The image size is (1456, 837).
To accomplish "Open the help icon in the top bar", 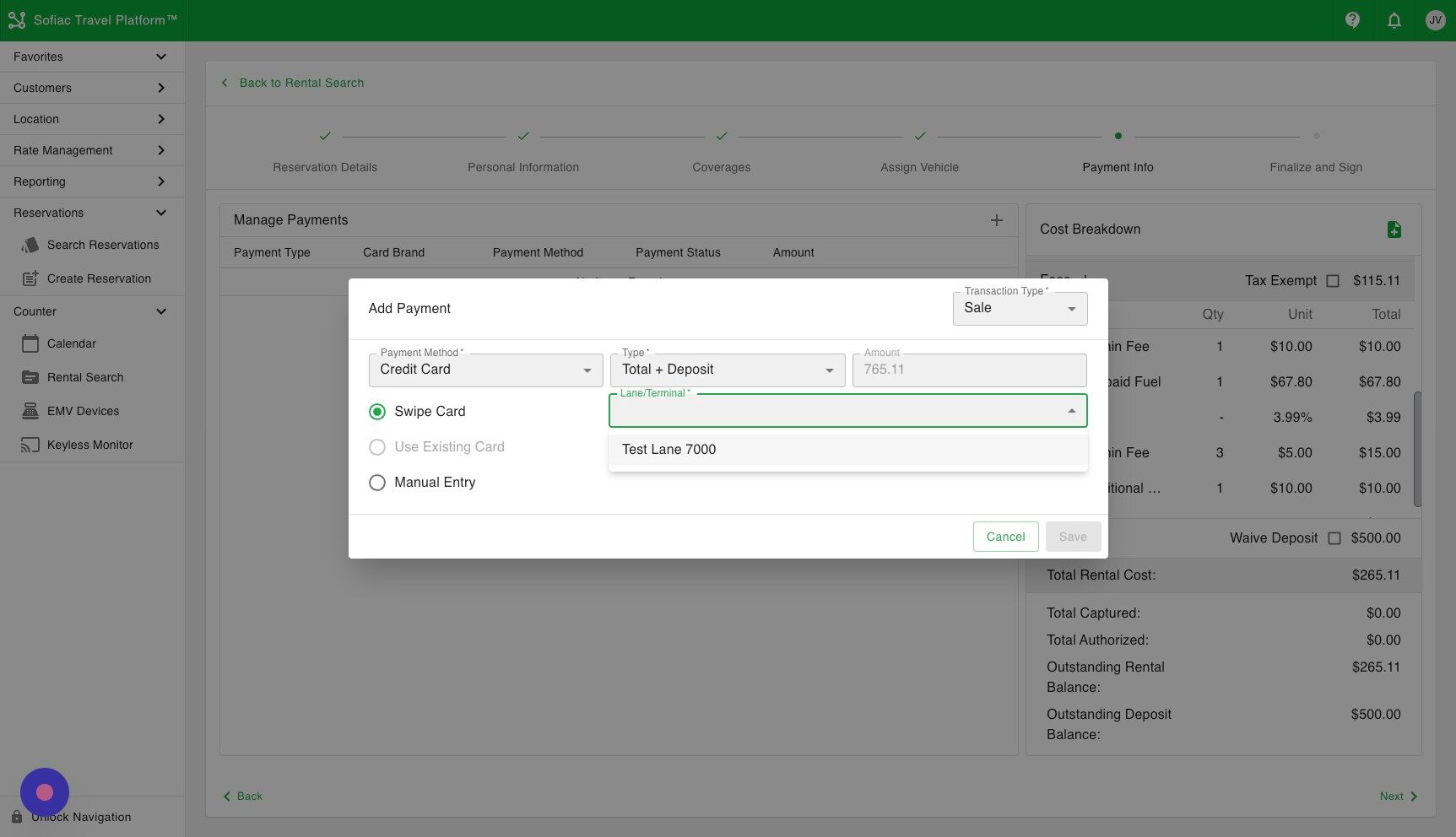I will coord(1351,19).
